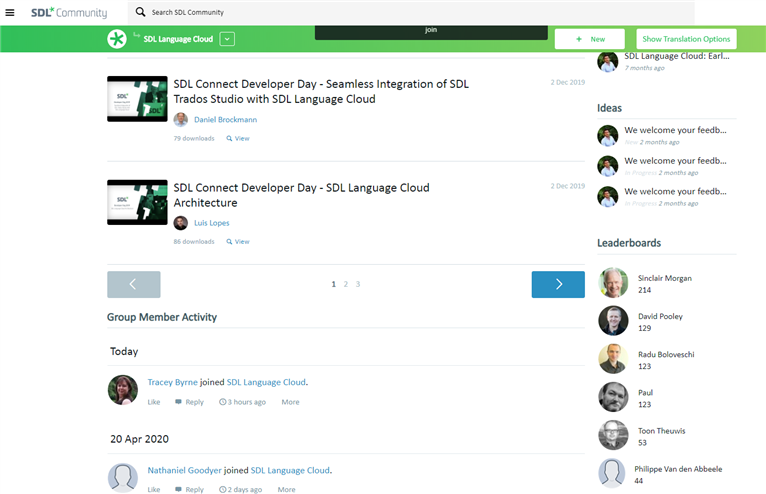Open SDL Language Cloud link in Tracey's activity
This screenshot has height=494, width=766.
pyautogui.click(x=266, y=382)
